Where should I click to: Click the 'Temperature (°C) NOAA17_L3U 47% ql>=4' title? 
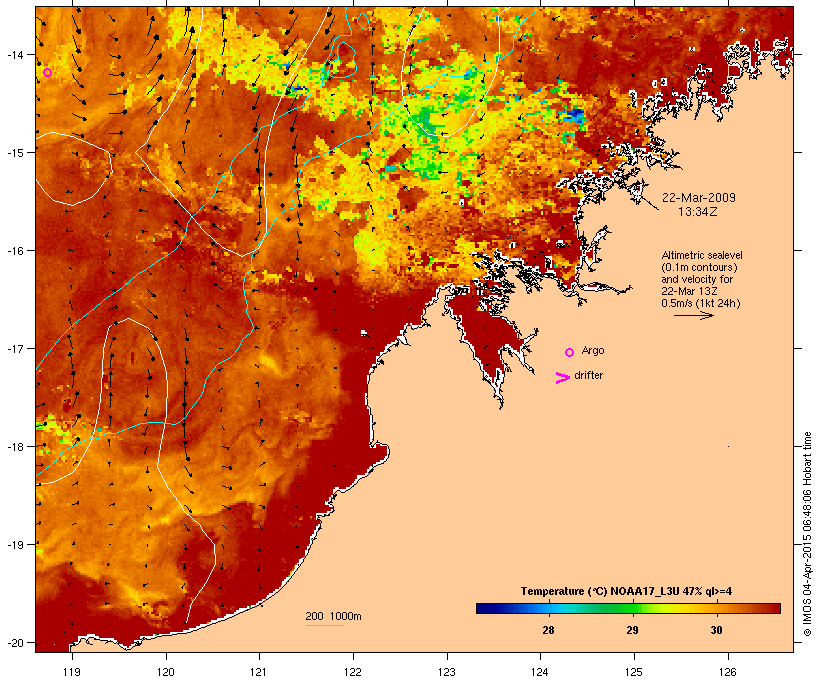626,591
